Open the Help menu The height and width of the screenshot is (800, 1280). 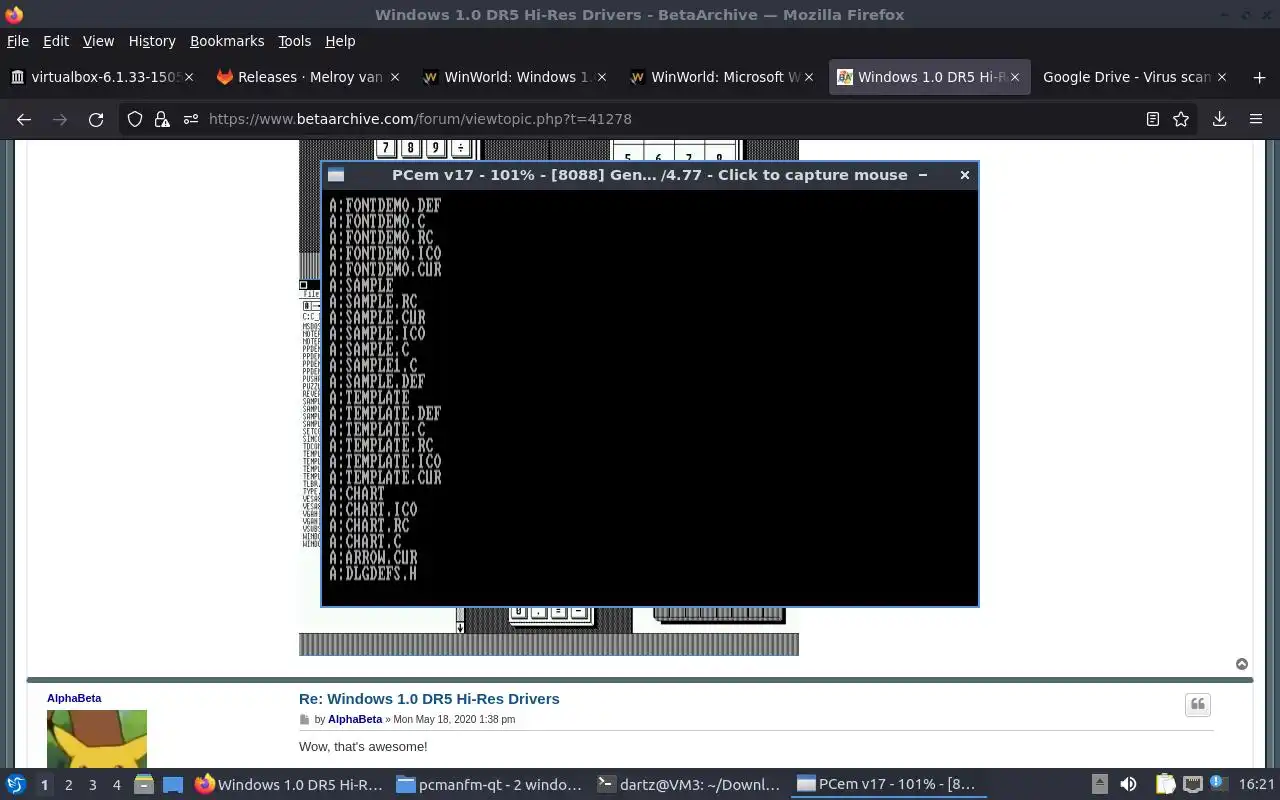click(x=340, y=41)
